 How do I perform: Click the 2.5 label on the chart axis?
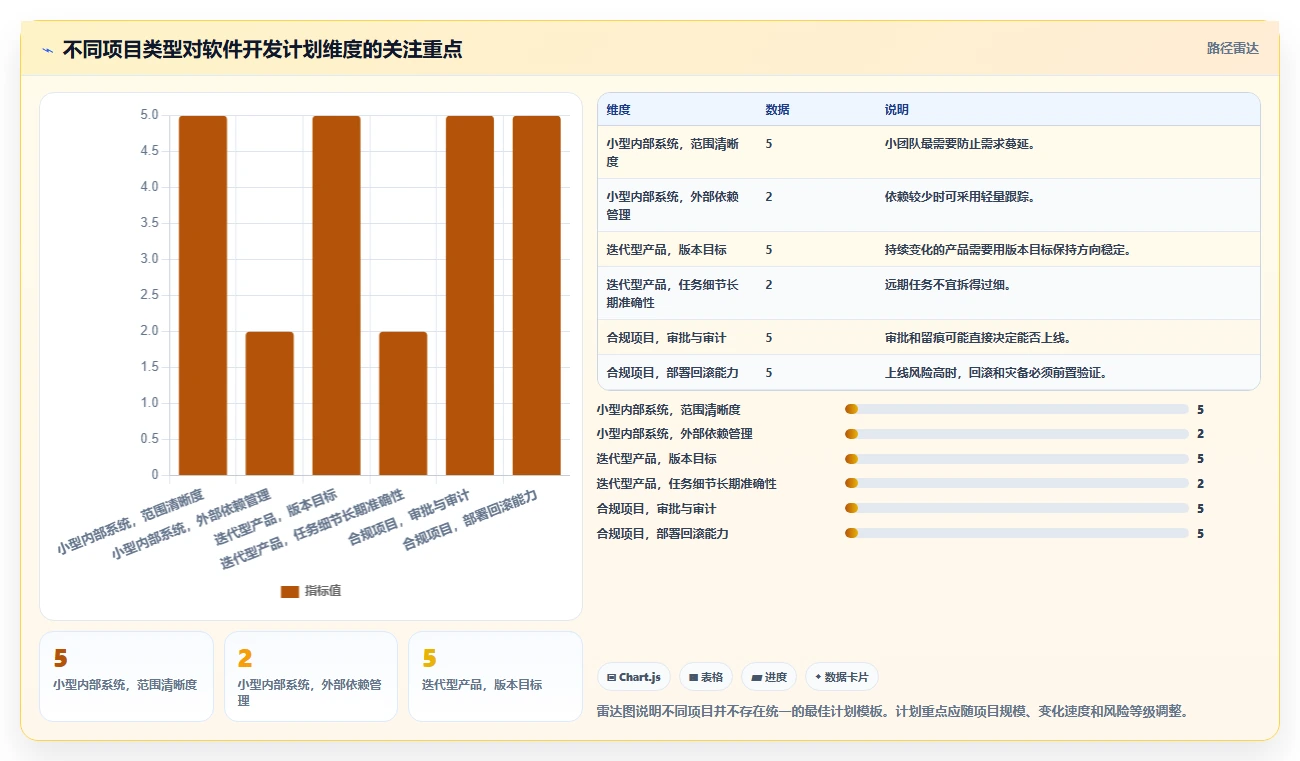pos(149,295)
